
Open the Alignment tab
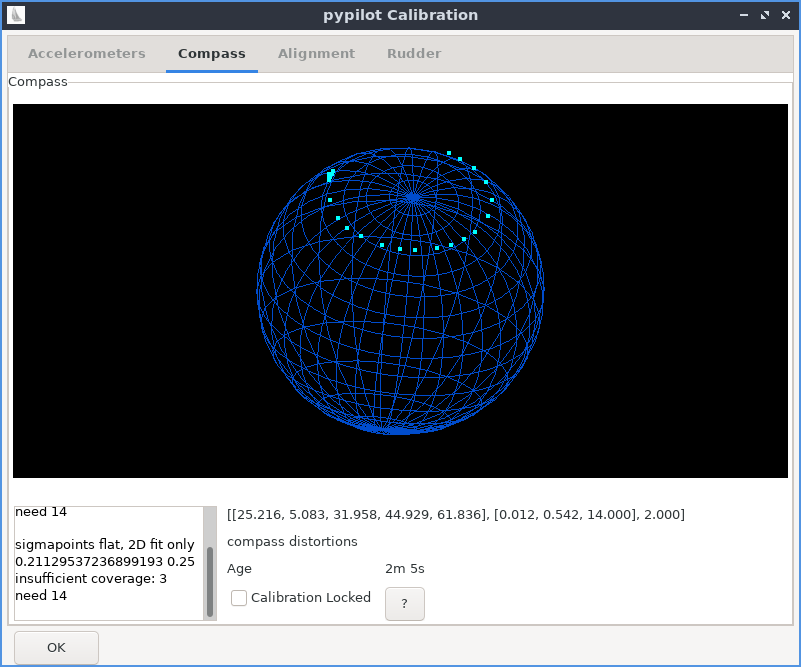pos(316,53)
